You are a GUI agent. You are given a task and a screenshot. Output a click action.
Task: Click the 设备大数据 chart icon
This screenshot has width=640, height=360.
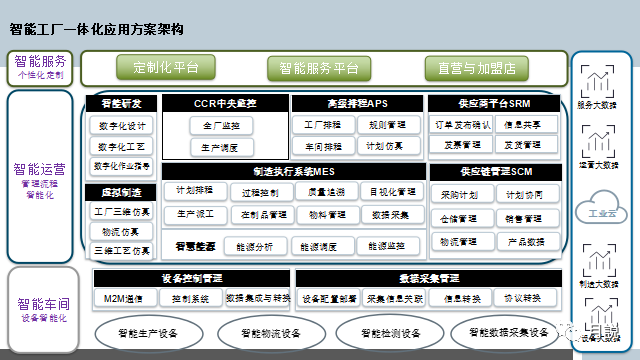(x=601, y=315)
